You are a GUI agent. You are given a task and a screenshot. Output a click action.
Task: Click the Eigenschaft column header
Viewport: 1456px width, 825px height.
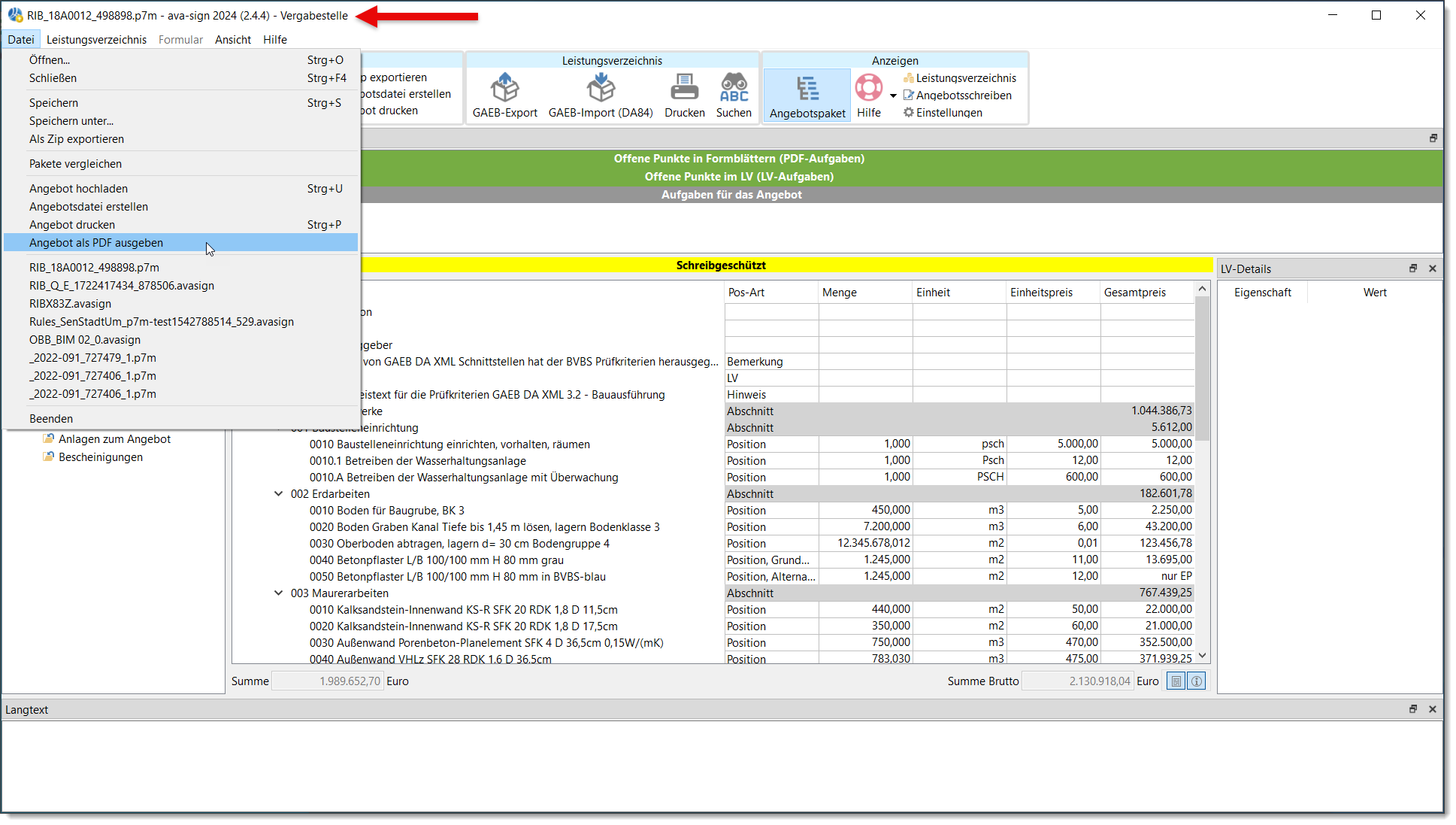(1262, 293)
